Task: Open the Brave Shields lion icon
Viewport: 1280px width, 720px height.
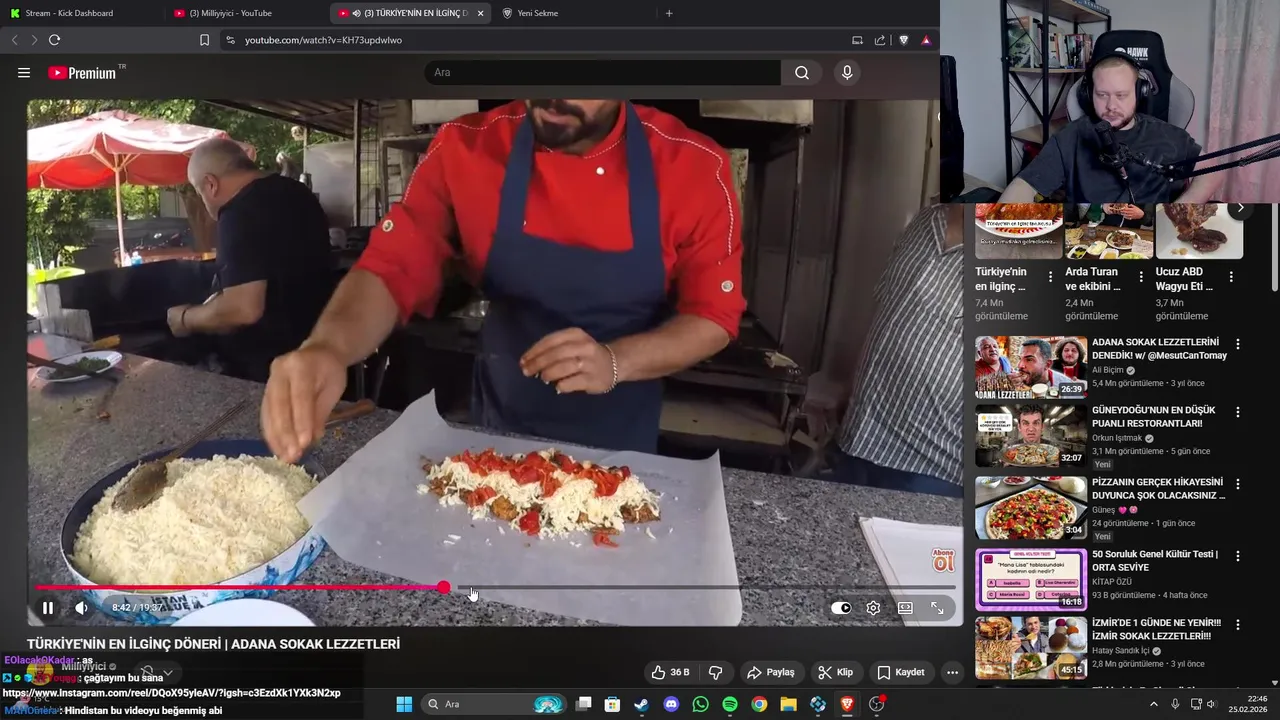Action: (x=904, y=40)
